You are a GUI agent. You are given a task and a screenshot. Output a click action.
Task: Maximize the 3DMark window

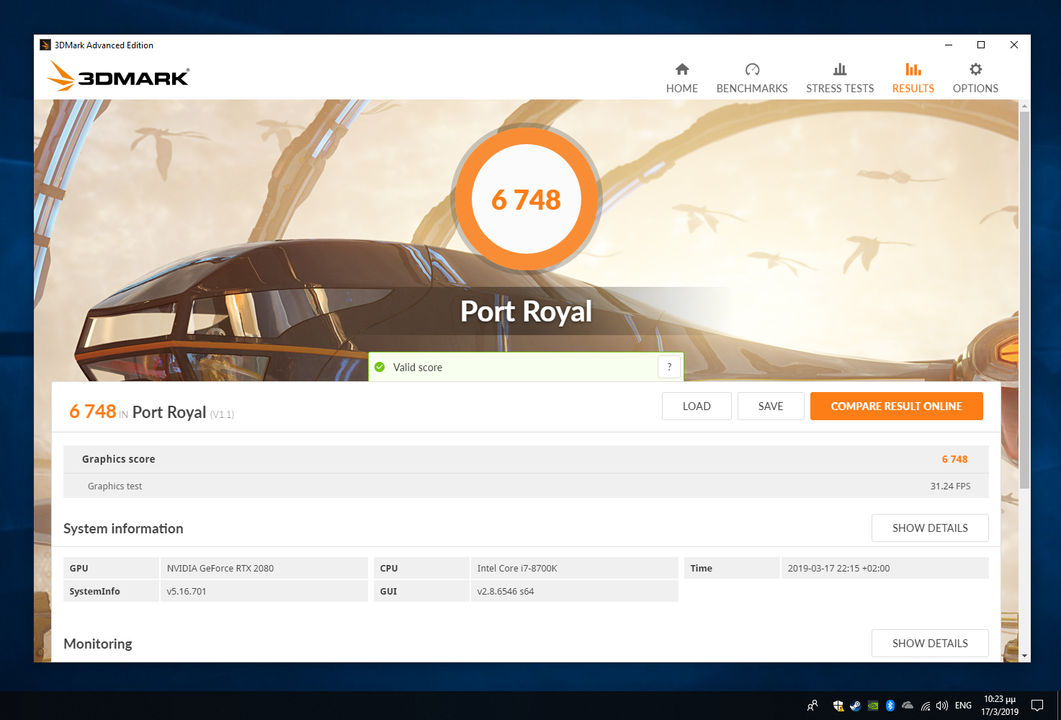980,45
